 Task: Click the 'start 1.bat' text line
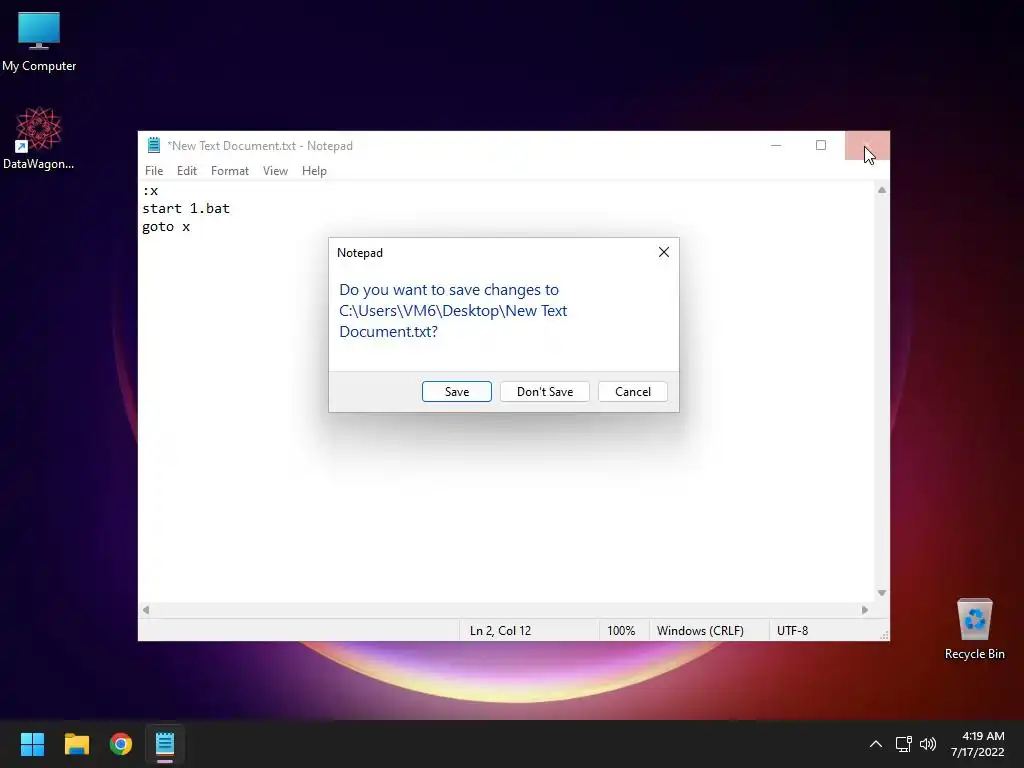click(186, 208)
